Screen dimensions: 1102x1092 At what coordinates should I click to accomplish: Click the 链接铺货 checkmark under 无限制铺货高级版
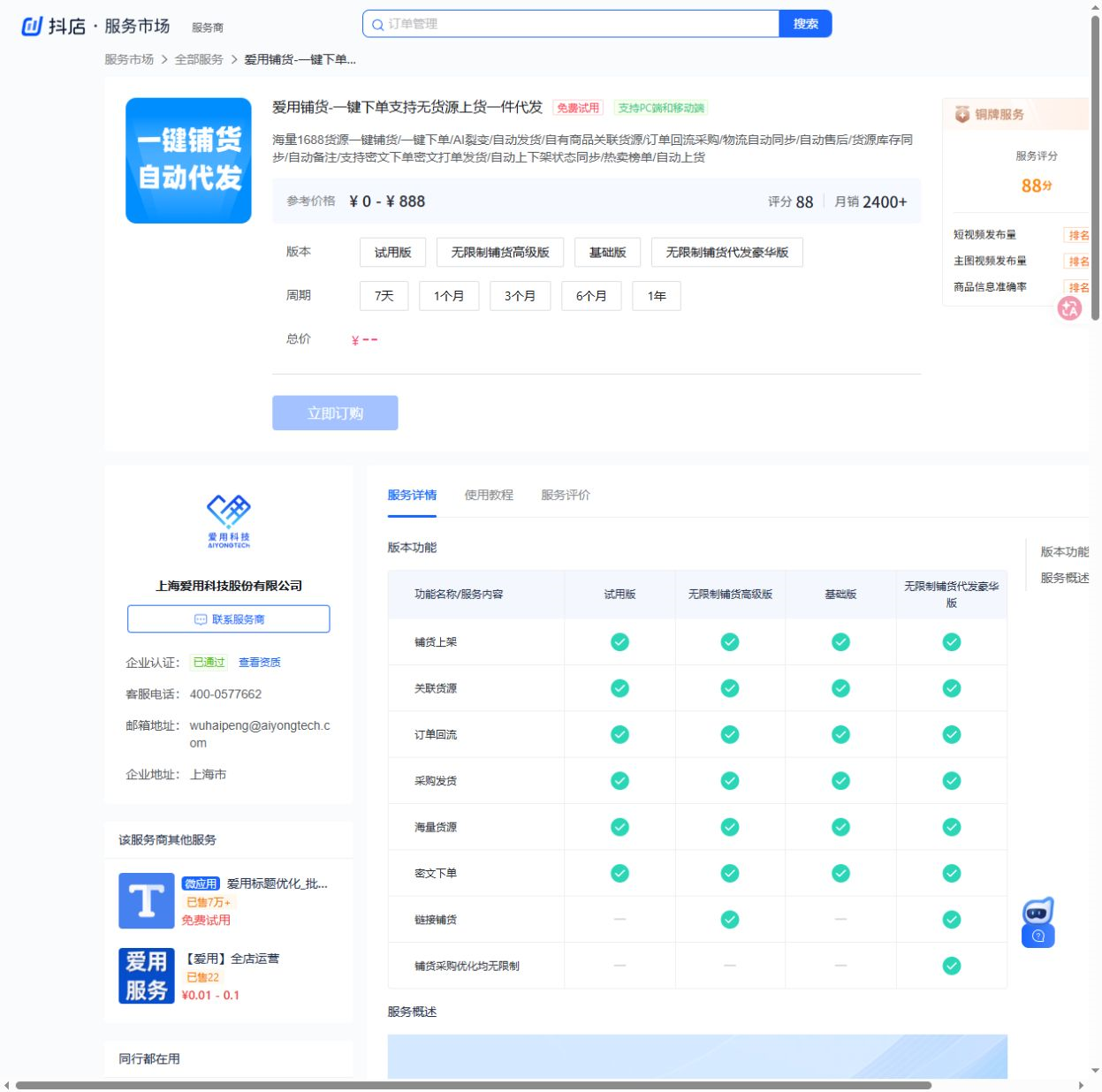pos(730,920)
